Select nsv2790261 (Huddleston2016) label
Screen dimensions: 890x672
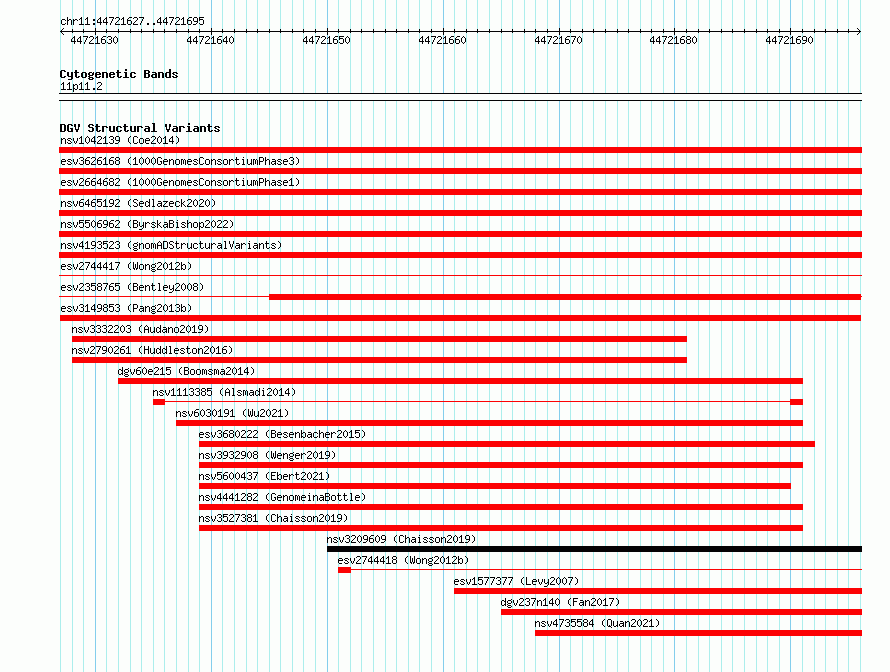click(152, 350)
